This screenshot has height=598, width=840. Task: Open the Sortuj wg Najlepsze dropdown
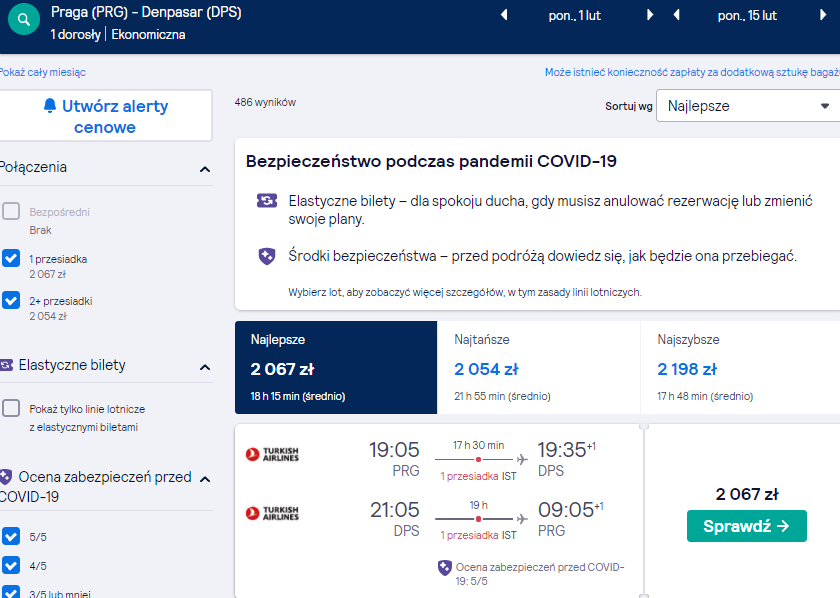tap(748, 106)
